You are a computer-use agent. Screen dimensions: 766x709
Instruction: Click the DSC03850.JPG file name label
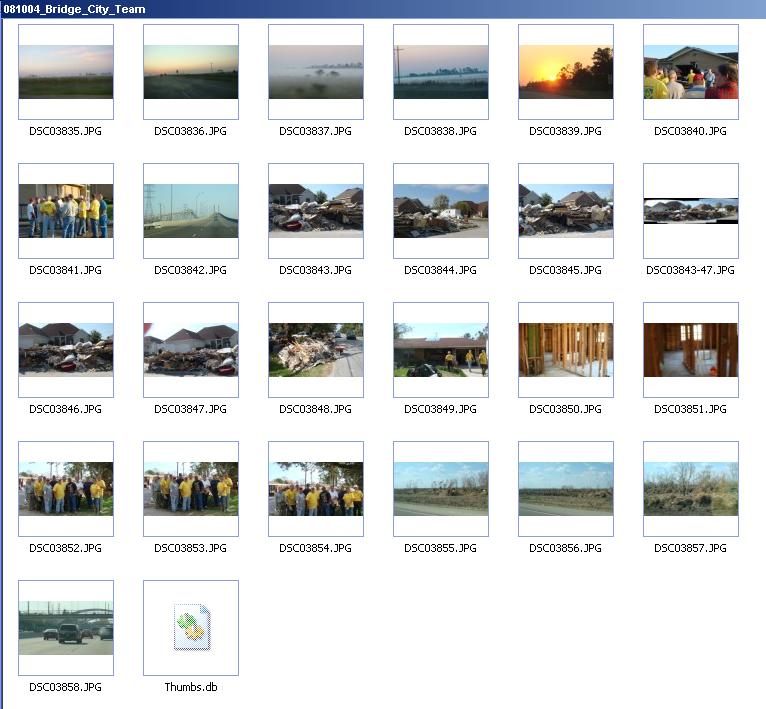point(566,409)
